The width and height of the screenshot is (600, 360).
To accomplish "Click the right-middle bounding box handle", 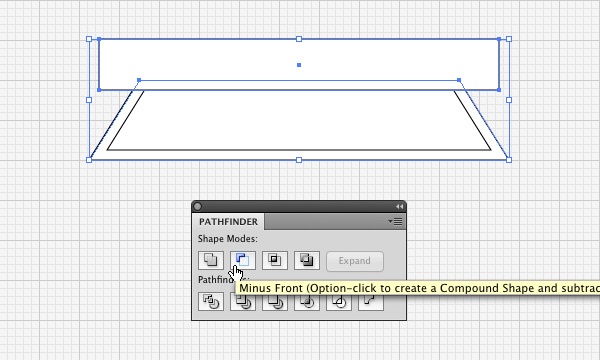I will pyautogui.click(x=509, y=100).
